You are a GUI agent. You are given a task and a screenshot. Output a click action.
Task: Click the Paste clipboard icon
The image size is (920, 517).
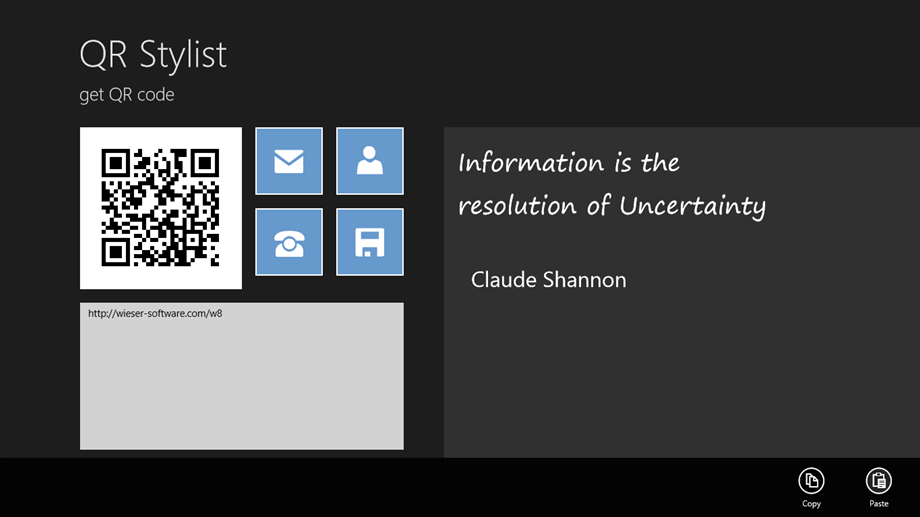pyautogui.click(x=878, y=481)
